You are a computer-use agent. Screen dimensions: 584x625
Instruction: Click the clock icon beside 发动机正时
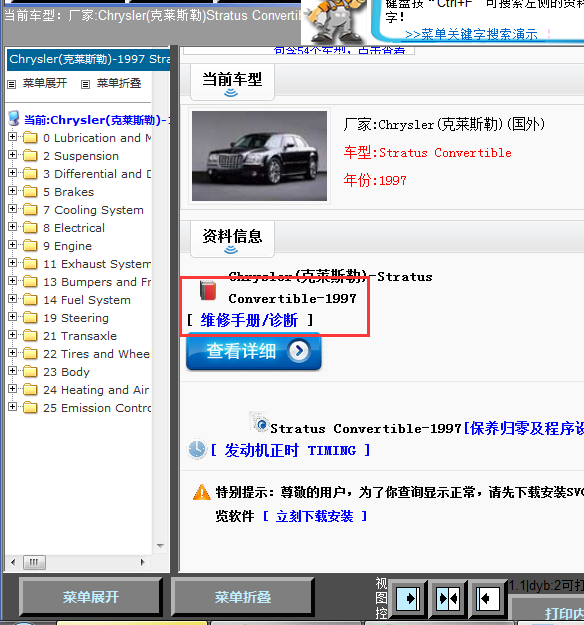(x=197, y=450)
